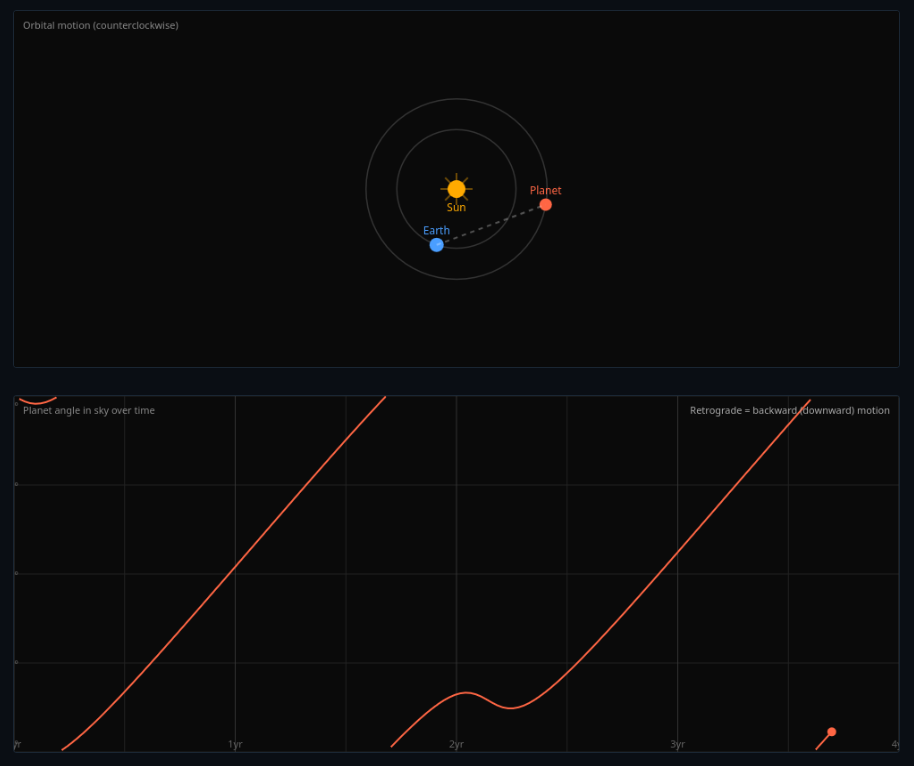Click the sun's bottom ray spoke
This screenshot has width=914, height=766.
pyautogui.click(x=457, y=201)
